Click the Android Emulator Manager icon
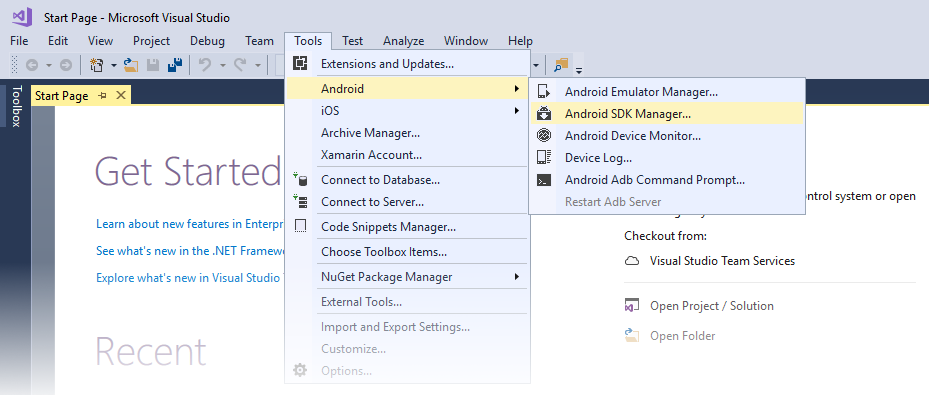Viewport: 929px width, 395px height. [x=544, y=92]
